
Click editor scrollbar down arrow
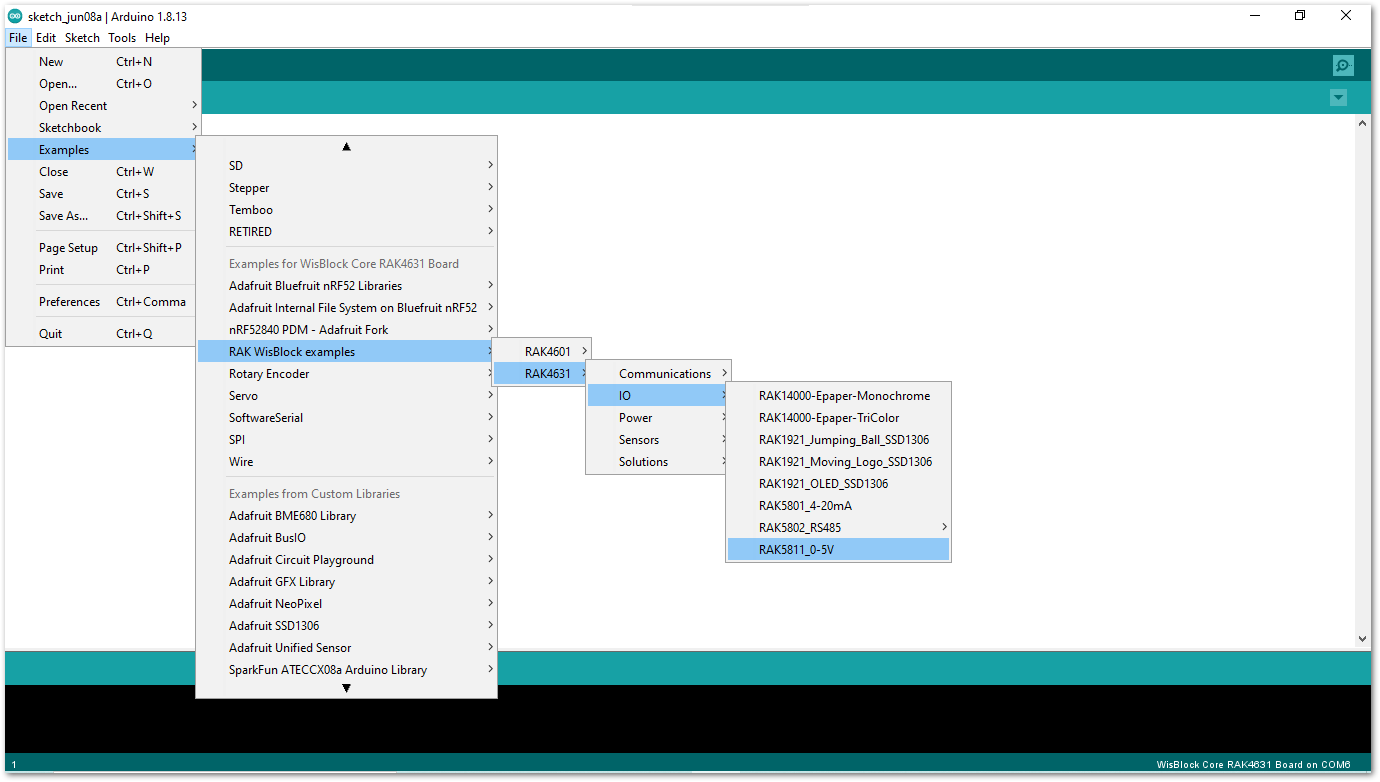pyautogui.click(x=1362, y=639)
